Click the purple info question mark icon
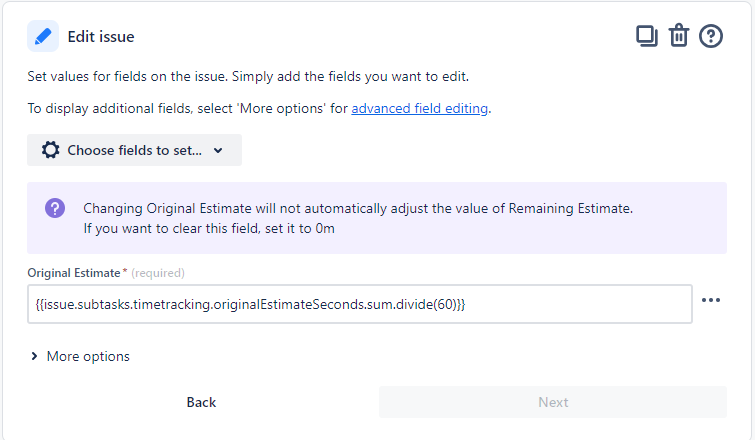 tap(55, 208)
